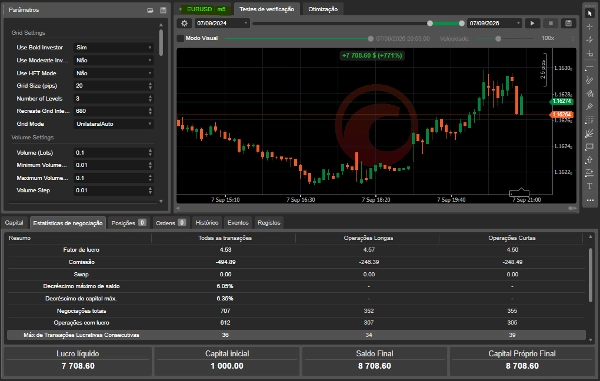This screenshot has height=381, width=600.
Task: Adjust Volume (Lots) stepper arrows
Action: [150, 153]
